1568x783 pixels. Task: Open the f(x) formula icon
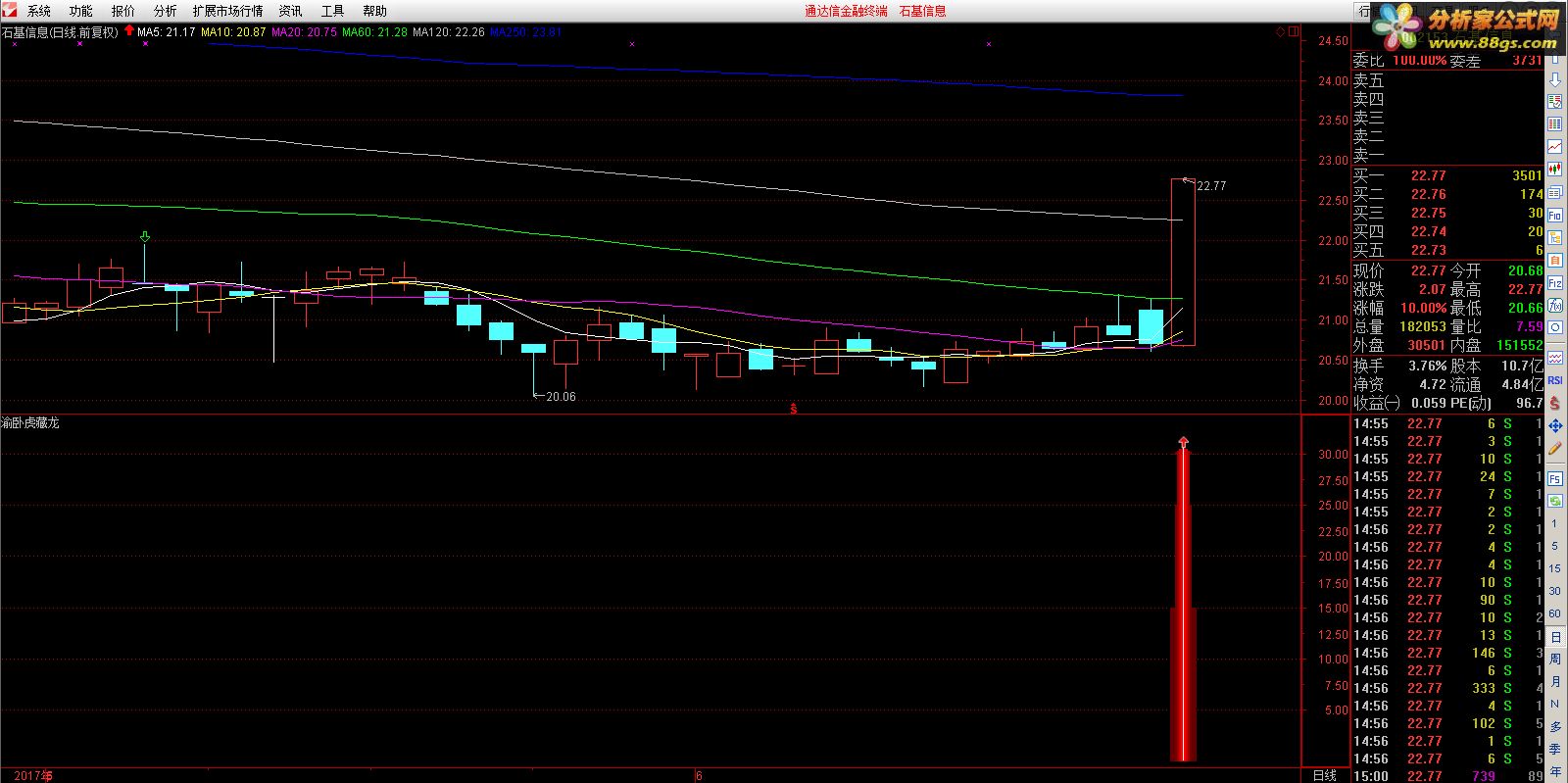(x=1555, y=305)
